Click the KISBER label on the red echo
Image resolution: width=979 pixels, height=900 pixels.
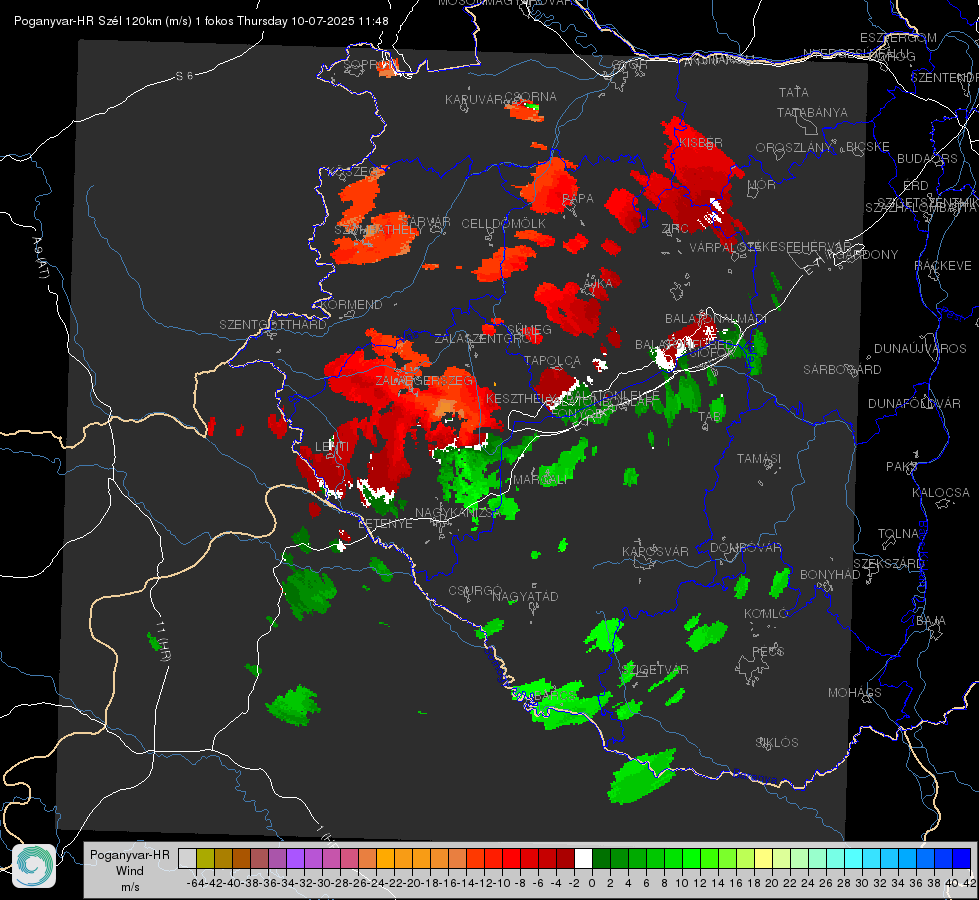click(701, 142)
